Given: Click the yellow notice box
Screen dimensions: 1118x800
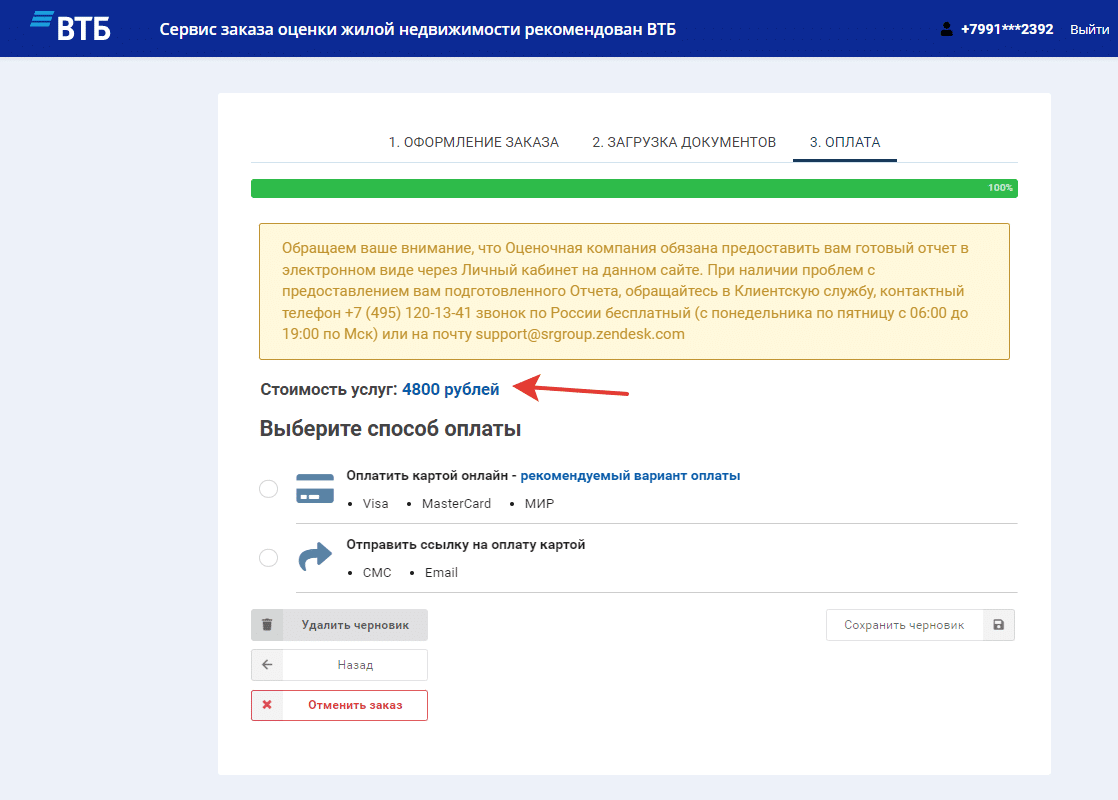Looking at the screenshot, I should tap(635, 291).
